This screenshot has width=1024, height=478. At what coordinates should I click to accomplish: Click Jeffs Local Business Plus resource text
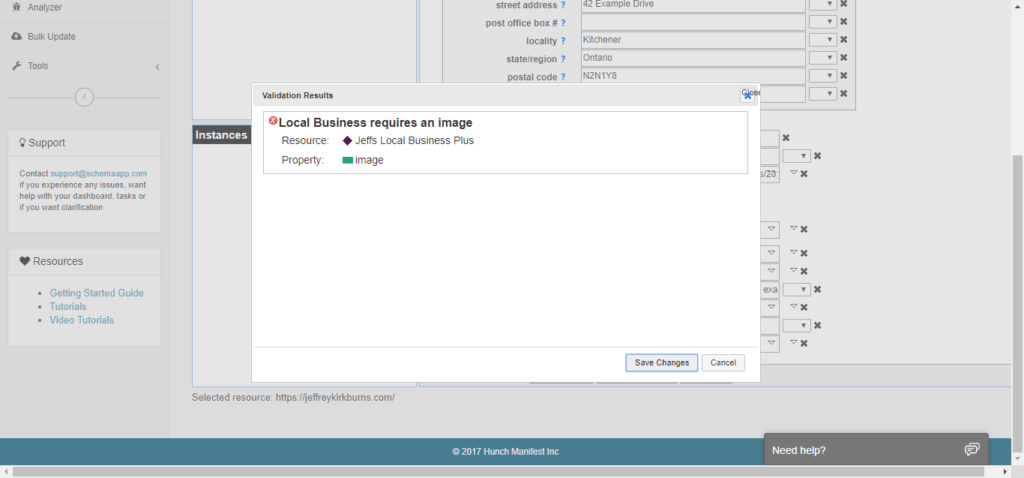point(415,140)
